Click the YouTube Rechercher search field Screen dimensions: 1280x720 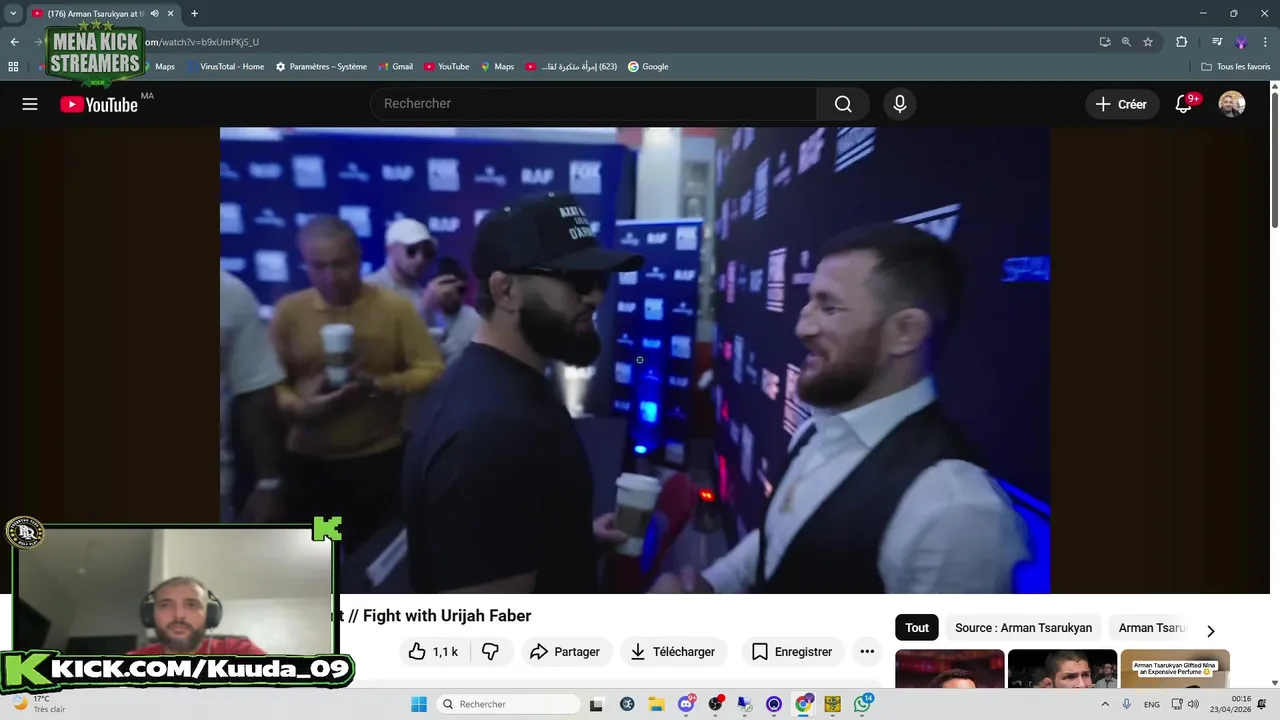[594, 104]
